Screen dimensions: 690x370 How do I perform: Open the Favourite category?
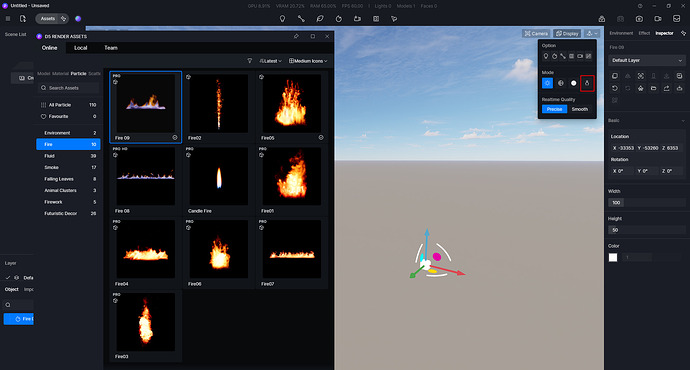(68, 117)
